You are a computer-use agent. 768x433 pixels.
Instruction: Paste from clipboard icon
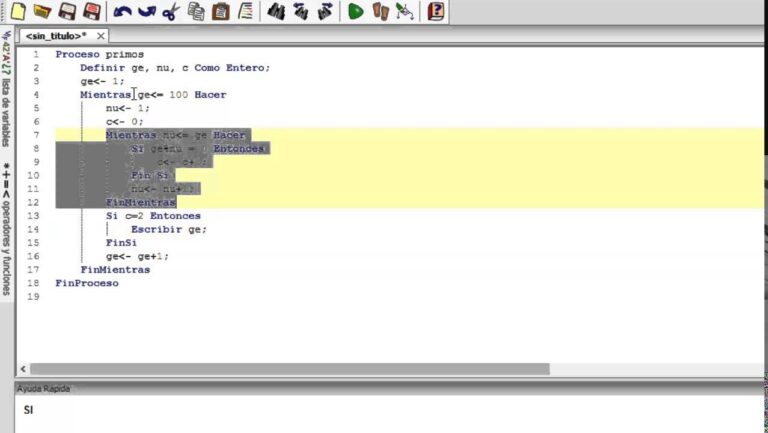[221, 12]
